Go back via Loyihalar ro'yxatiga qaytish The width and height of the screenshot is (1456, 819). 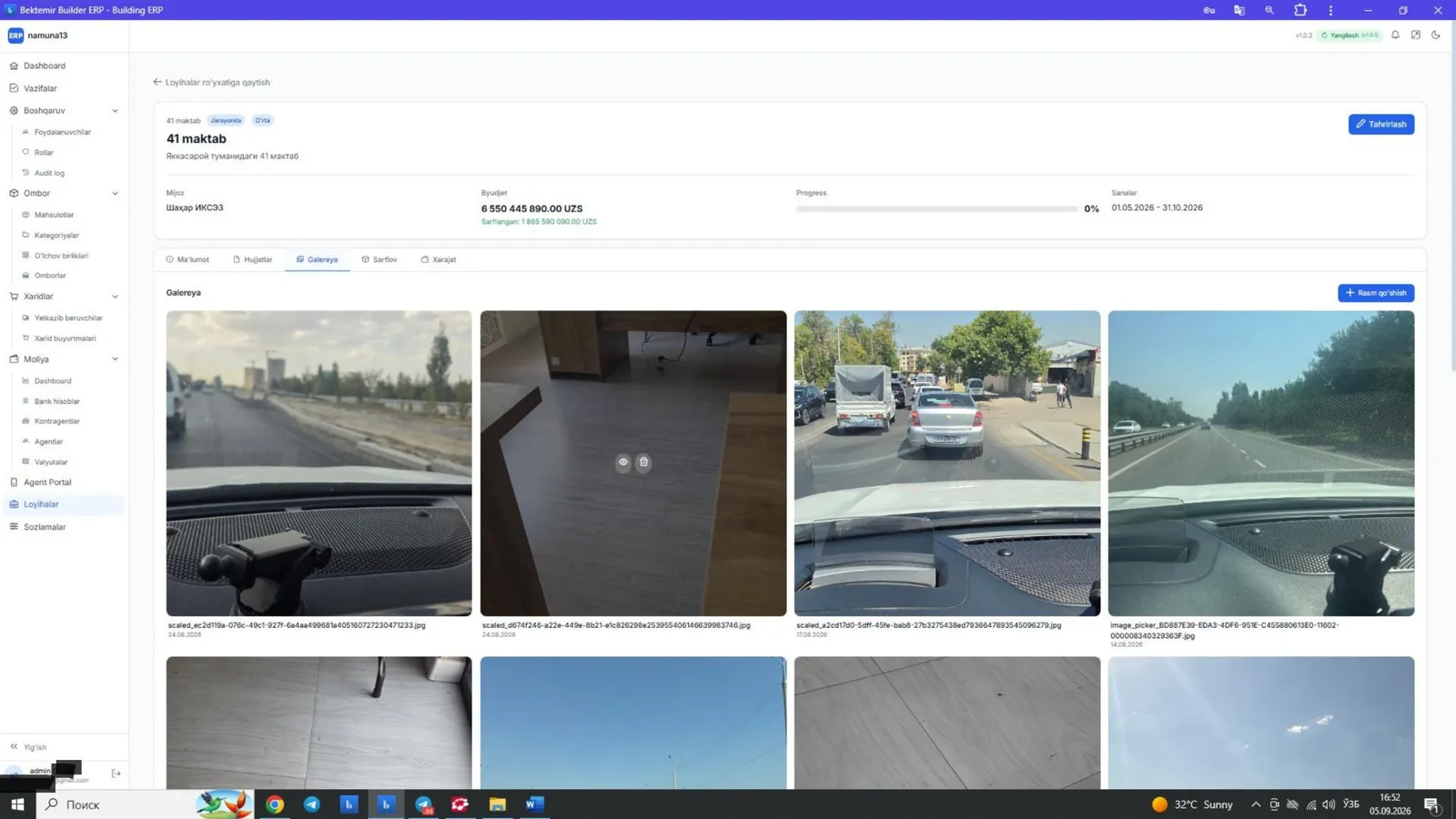point(211,82)
